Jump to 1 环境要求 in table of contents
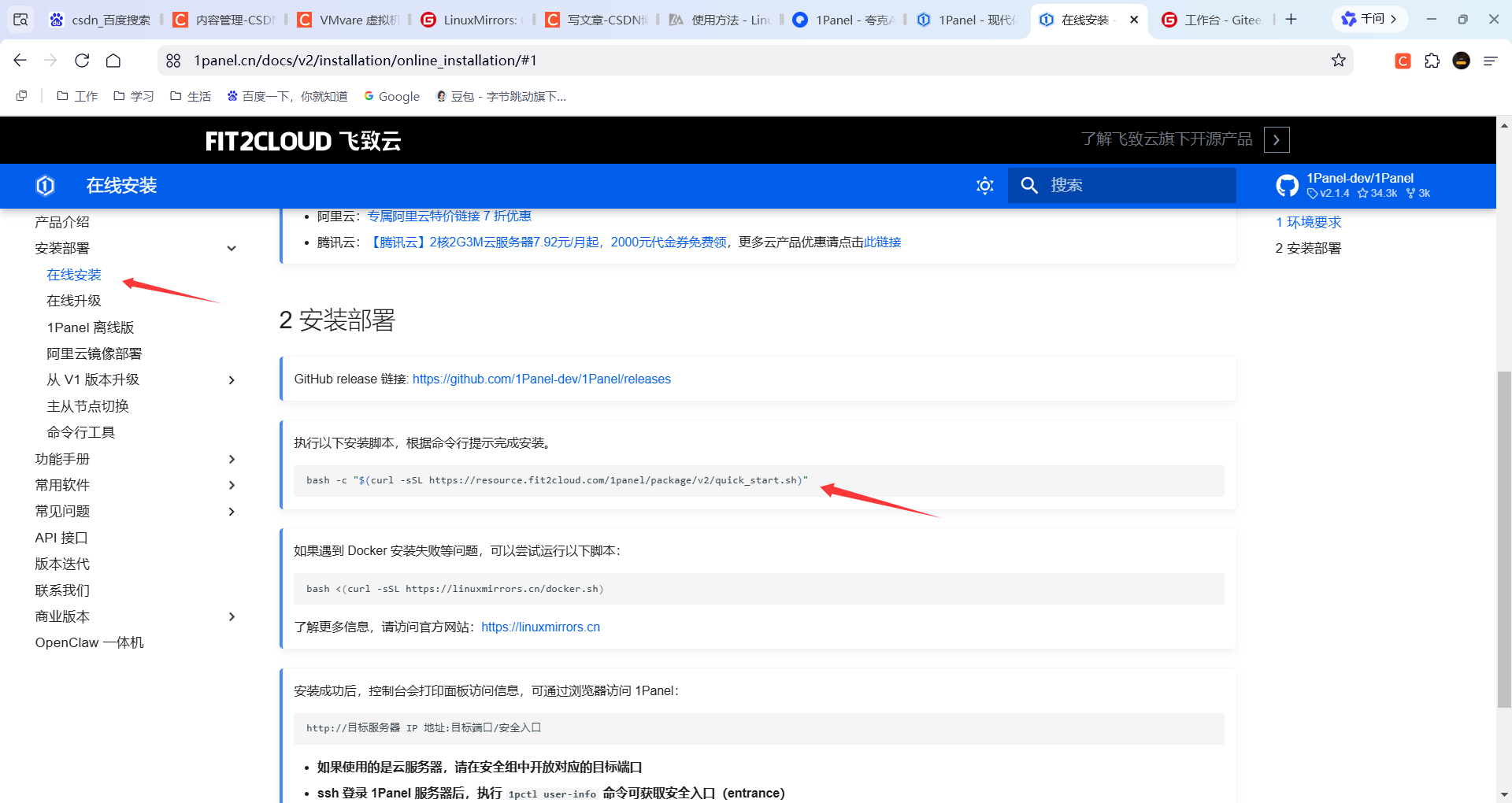 click(1308, 223)
